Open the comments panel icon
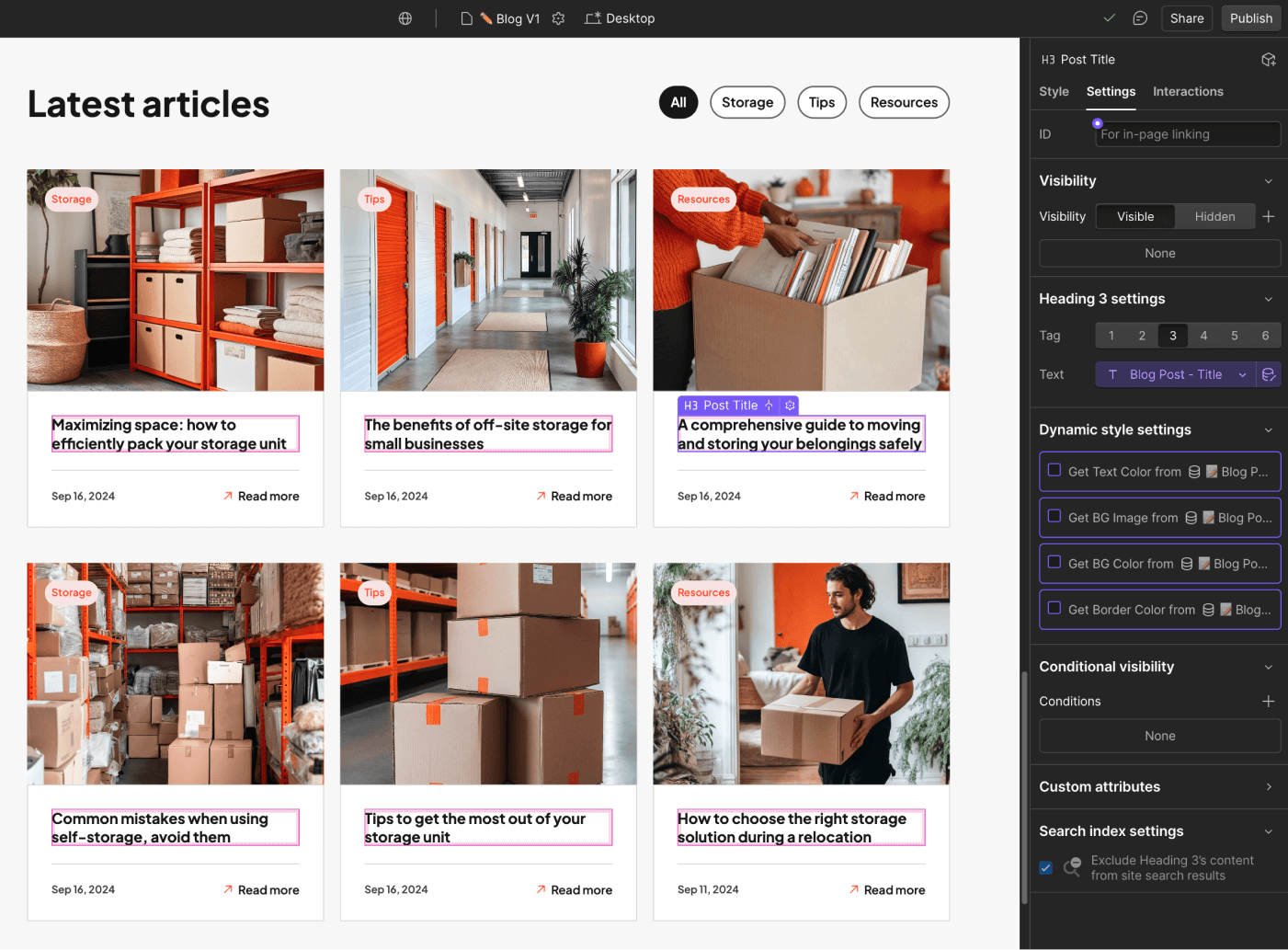1288x950 pixels. [1140, 17]
